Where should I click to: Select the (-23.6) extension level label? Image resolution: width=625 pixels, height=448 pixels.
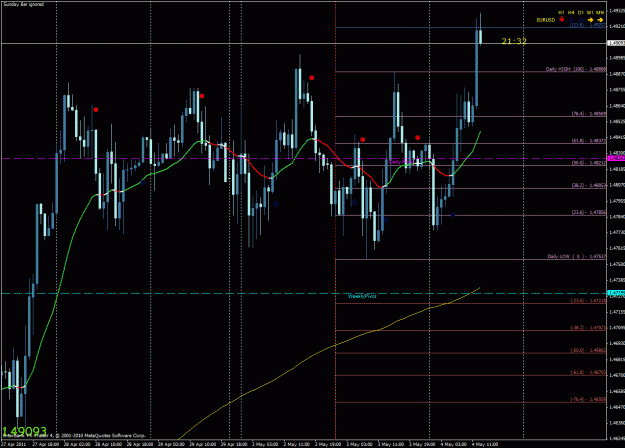click(x=588, y=301)
